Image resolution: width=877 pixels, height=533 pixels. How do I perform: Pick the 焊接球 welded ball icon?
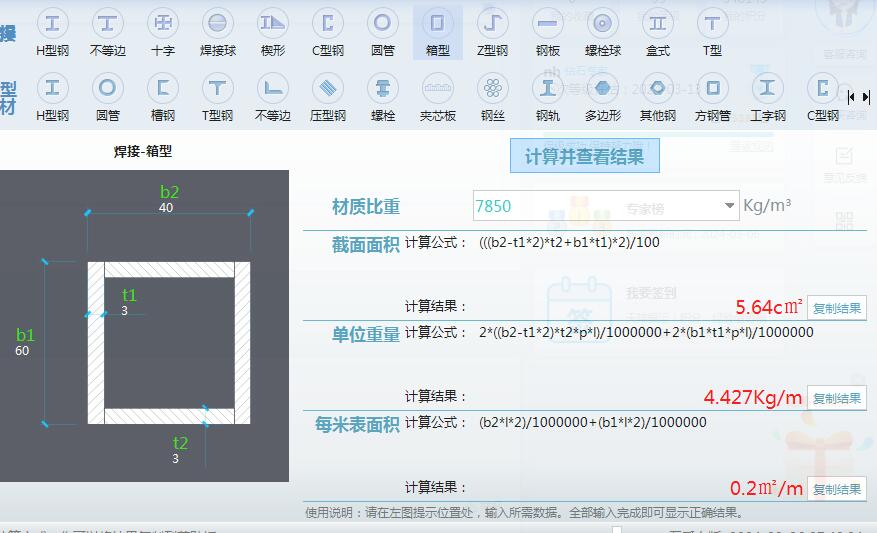click(x=218, y=32)
